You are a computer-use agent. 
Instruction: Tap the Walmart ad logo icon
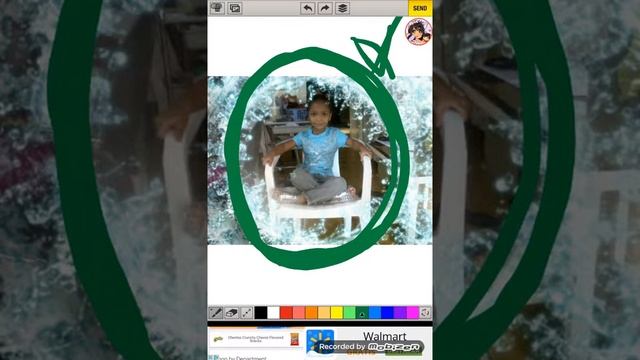coord(320,343)
